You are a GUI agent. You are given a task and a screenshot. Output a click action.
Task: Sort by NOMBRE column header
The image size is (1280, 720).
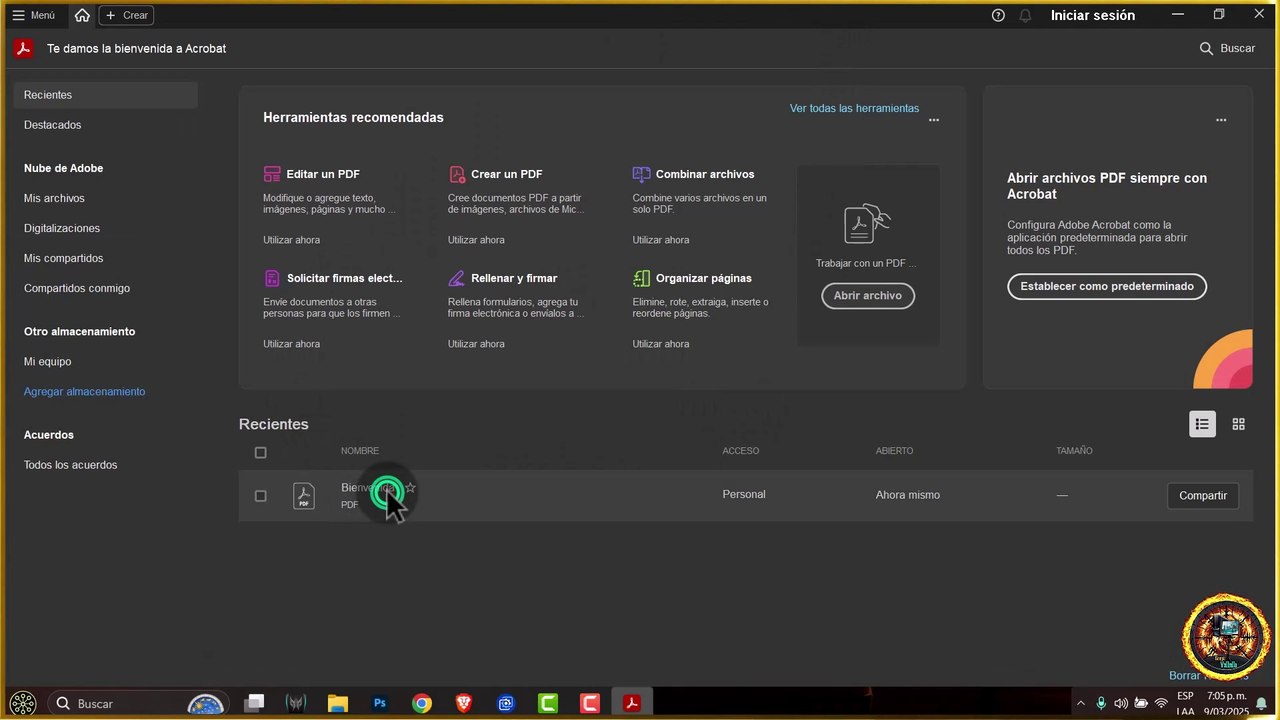360,451
